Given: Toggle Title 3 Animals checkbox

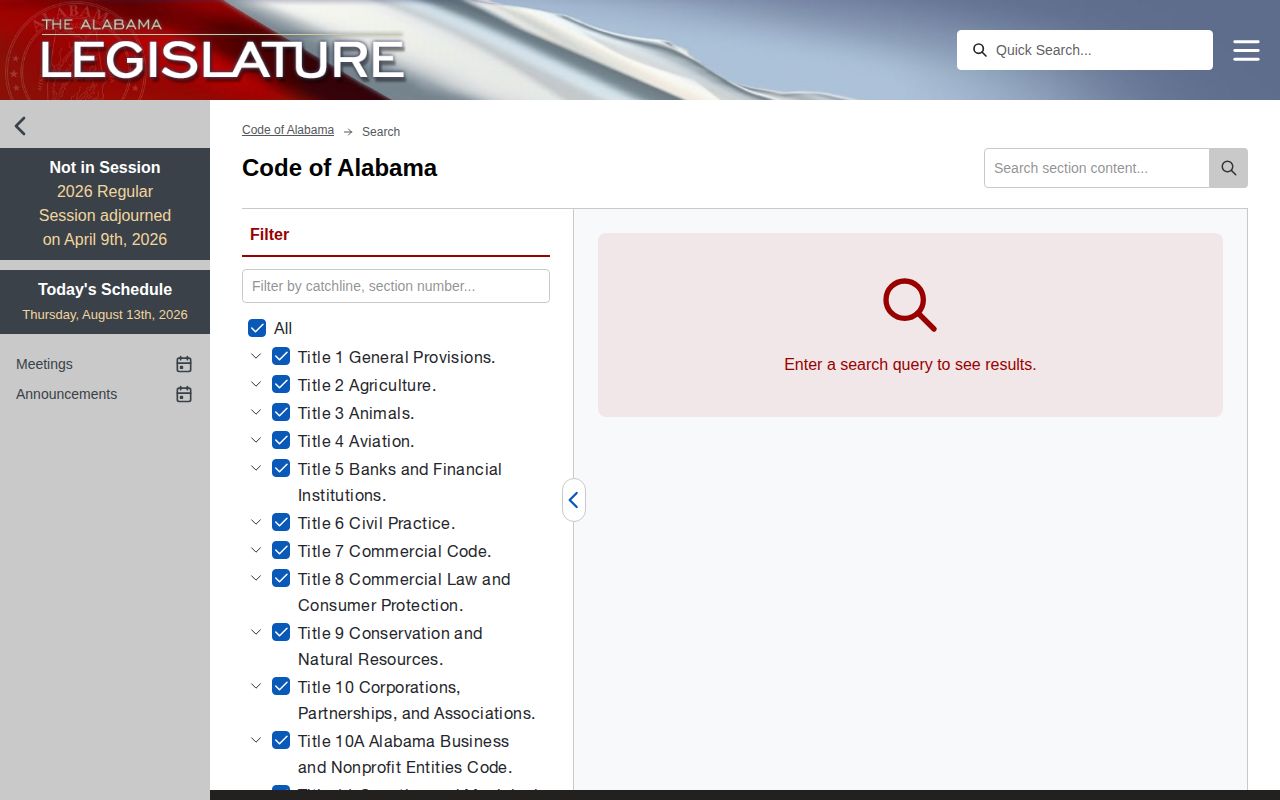Looking at the screenshot, I should click(281, 413).
